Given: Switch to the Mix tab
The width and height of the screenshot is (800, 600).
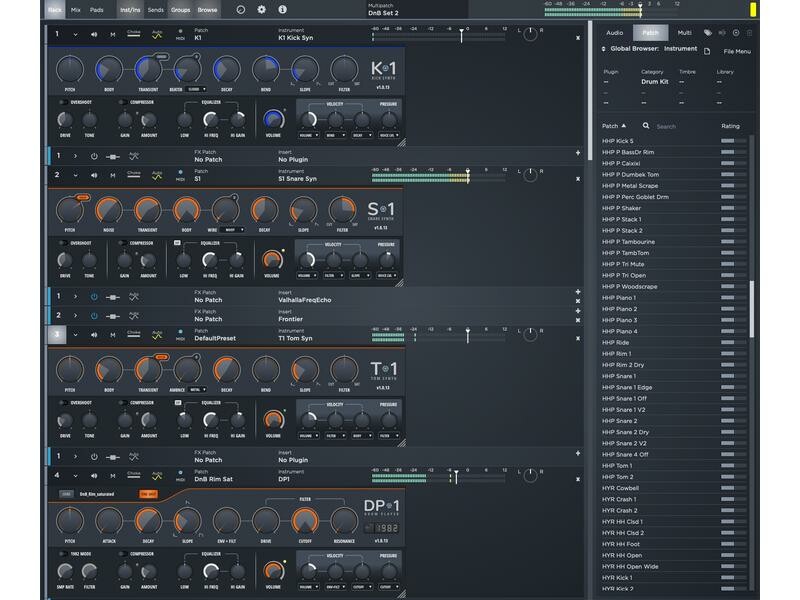Looking at the screenshot, I should point(75,9).
